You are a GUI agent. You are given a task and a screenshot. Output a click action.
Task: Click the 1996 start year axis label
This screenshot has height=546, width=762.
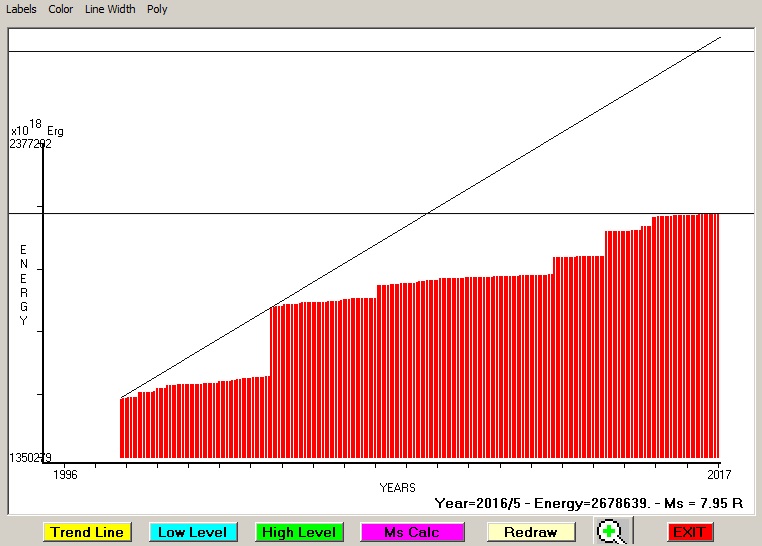(65, 473)
